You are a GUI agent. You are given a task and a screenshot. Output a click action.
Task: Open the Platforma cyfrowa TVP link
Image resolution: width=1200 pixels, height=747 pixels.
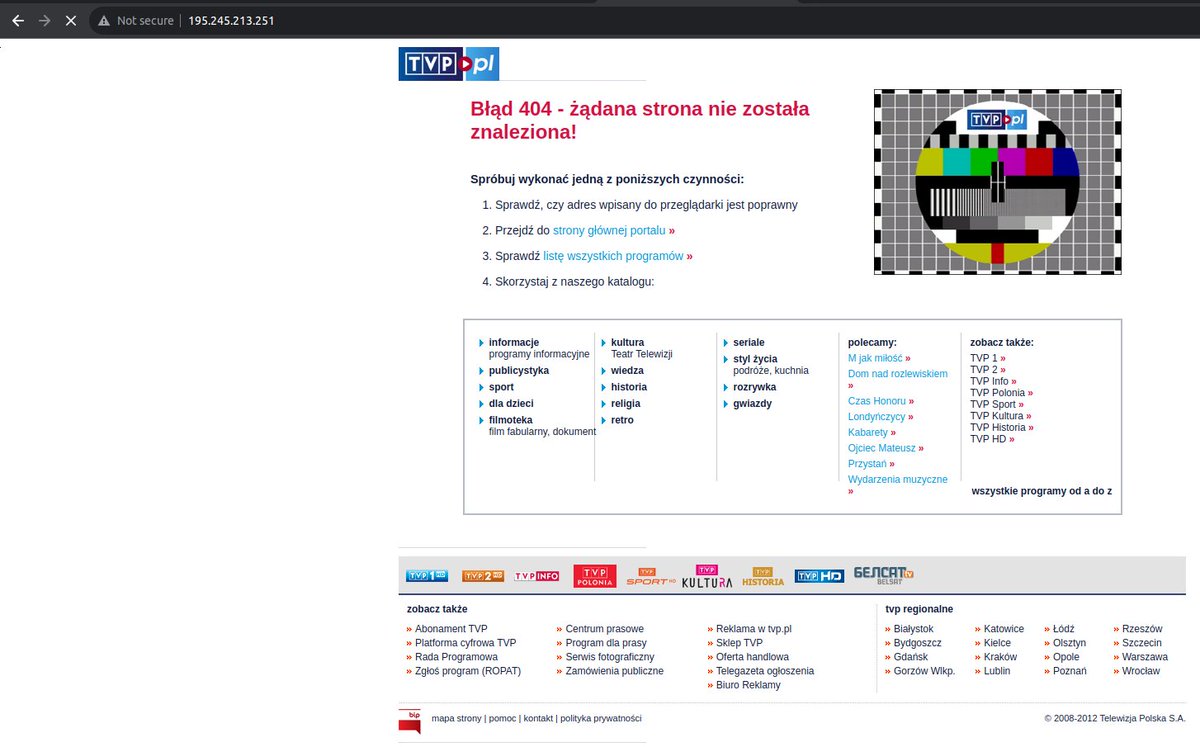466,643
